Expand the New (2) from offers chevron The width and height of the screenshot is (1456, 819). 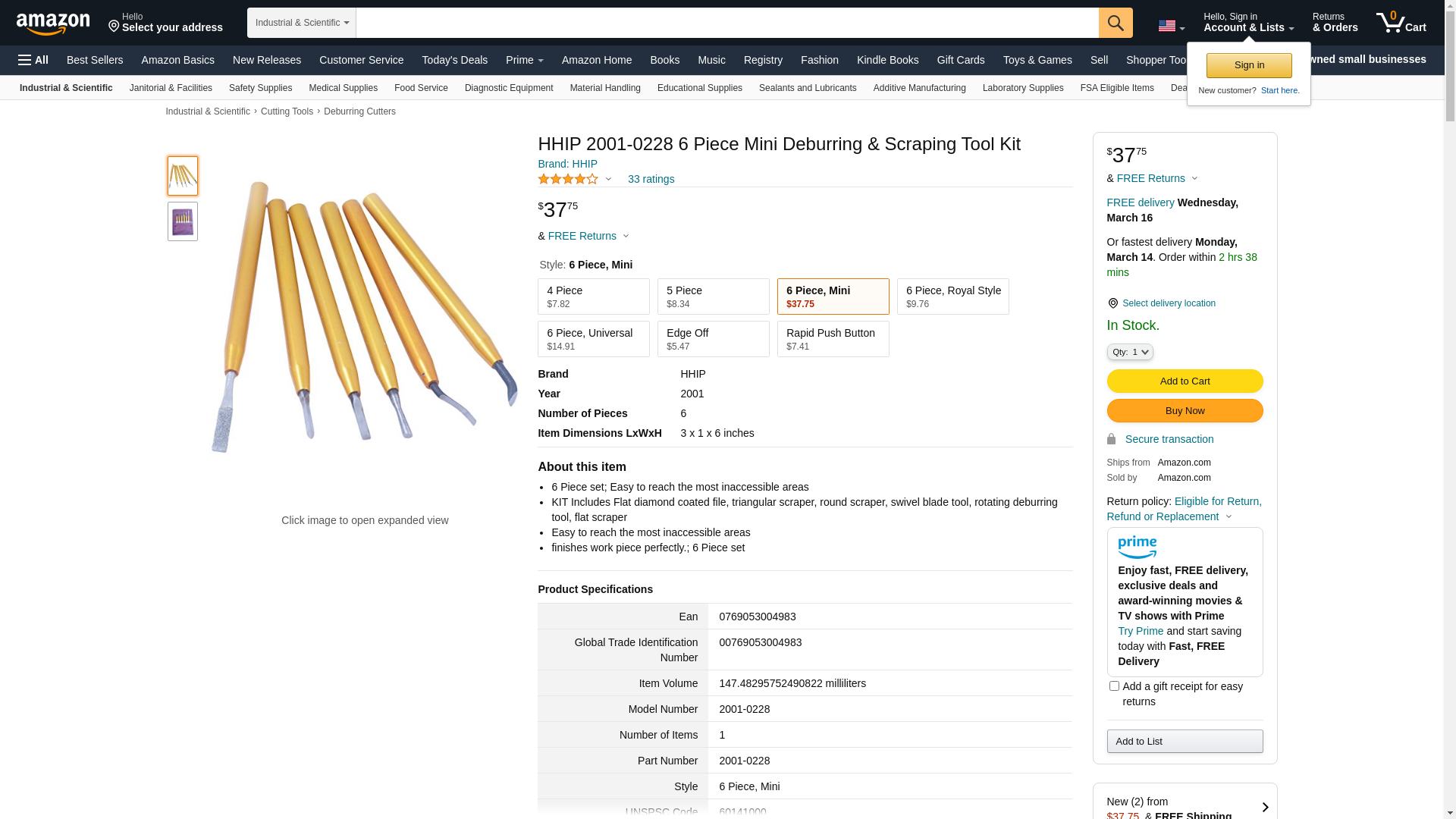click(x=1264, y=808)
